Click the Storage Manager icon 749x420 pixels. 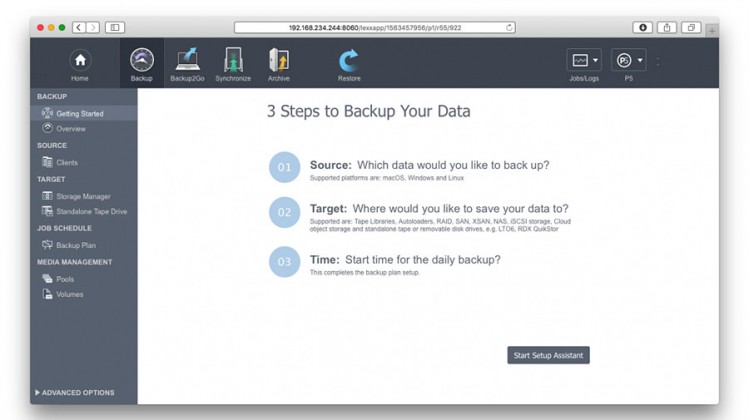[47, 195]
